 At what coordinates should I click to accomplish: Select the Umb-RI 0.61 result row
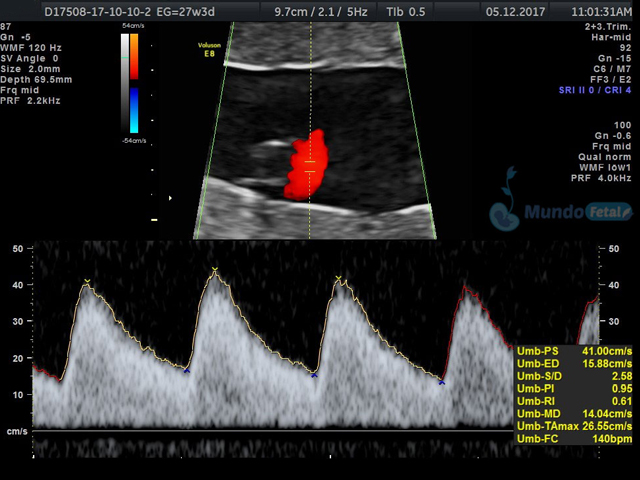[x=573, y=401]
